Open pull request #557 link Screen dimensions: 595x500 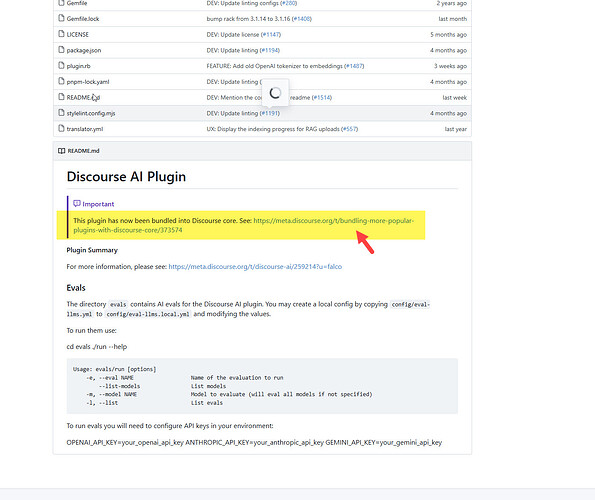tap(349, 129)
